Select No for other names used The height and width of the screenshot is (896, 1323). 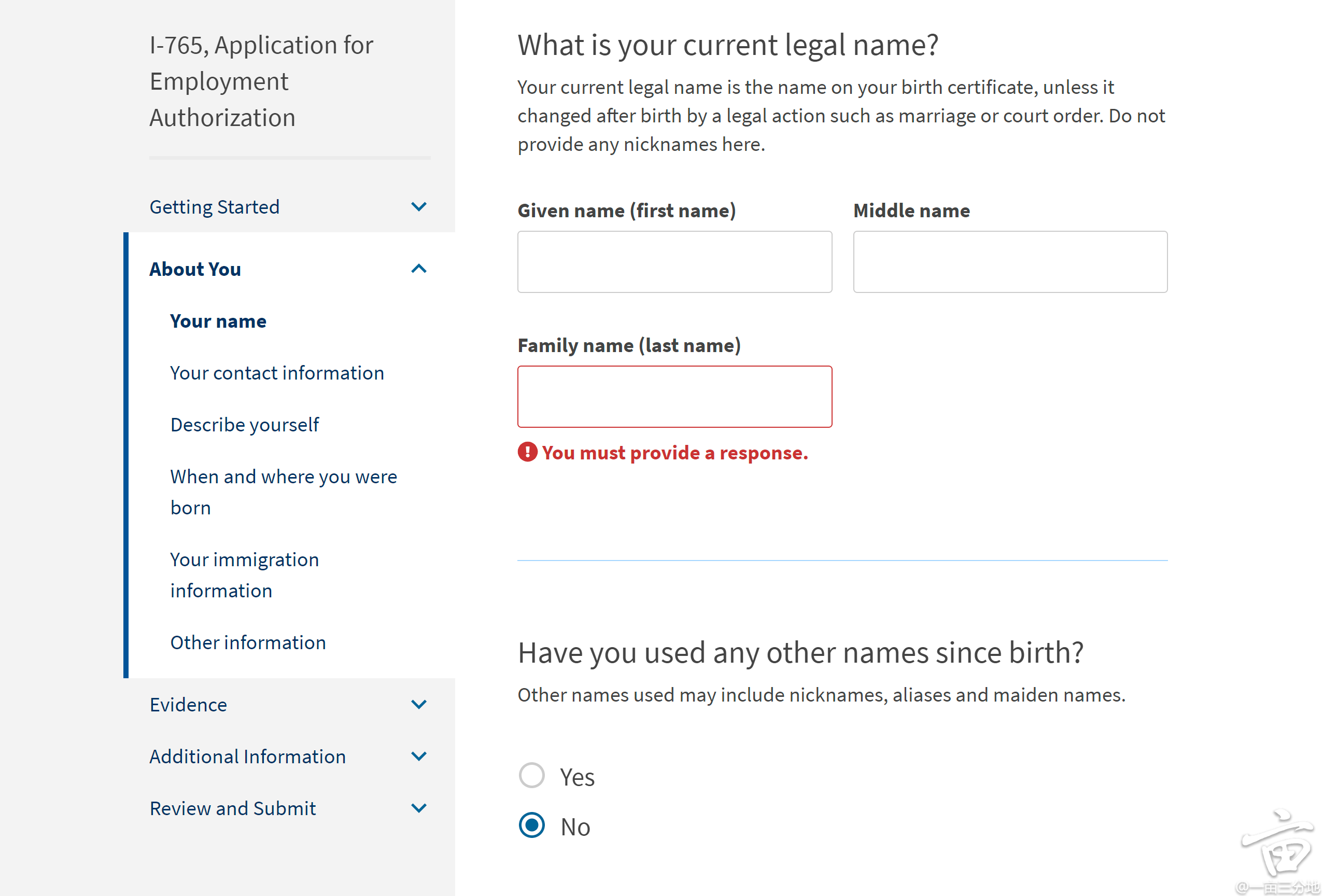coord(532,825)
